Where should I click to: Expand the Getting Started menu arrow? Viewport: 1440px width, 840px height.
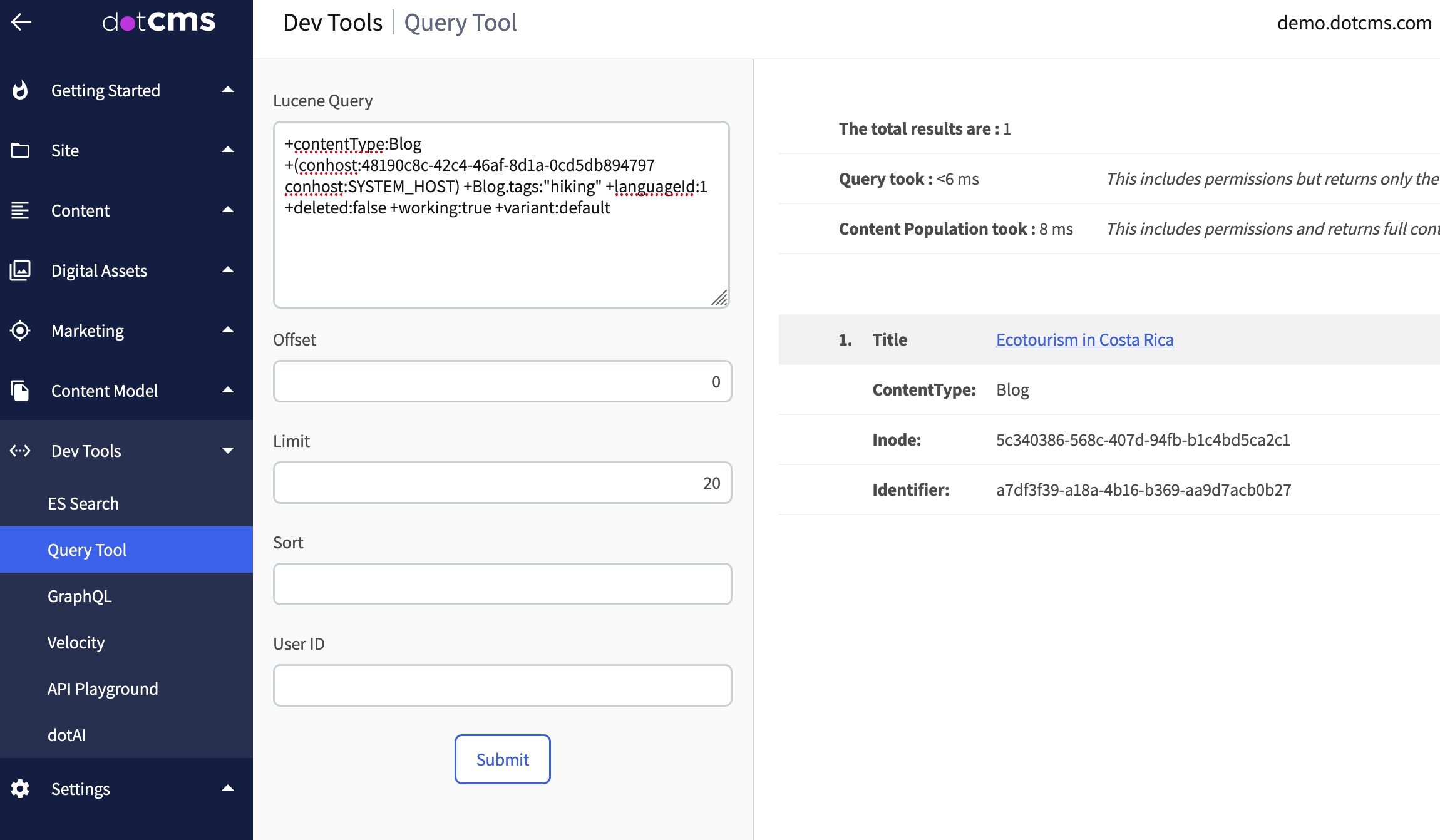(228, 90)
